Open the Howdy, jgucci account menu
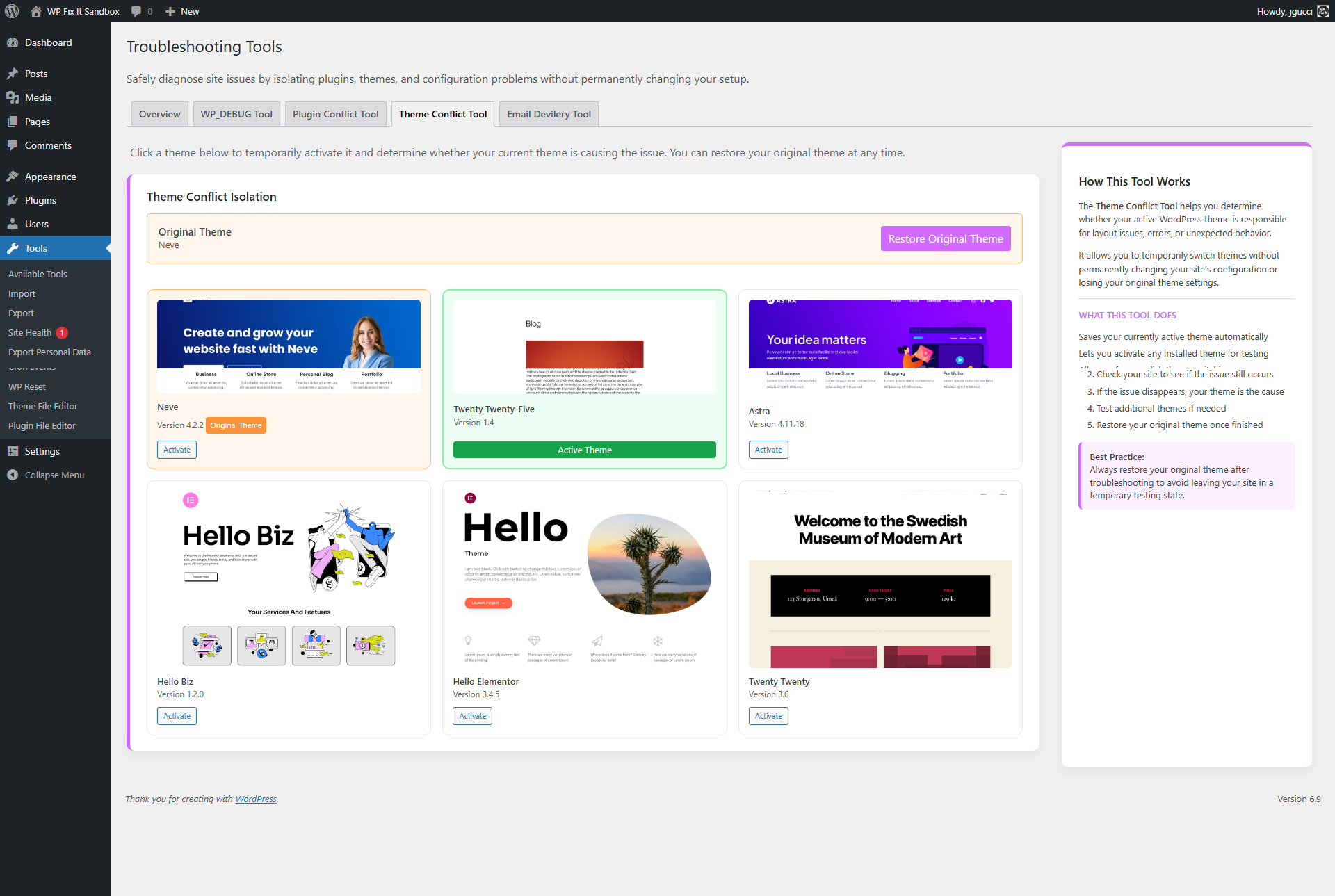 (1284, 11)
